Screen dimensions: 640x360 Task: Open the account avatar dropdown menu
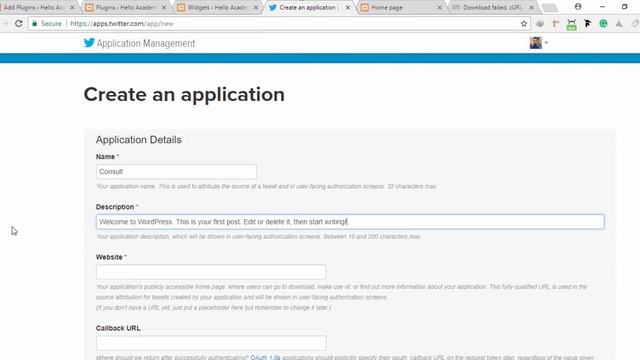(x=539, y=42)
